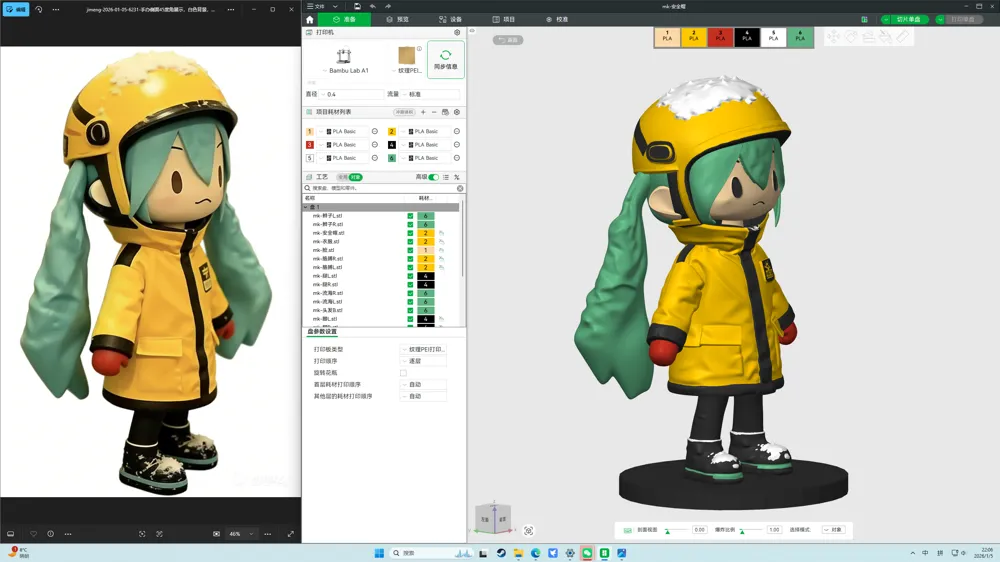Click the object search field
This screenshot has width=1000, height=562.
point(381,188)
